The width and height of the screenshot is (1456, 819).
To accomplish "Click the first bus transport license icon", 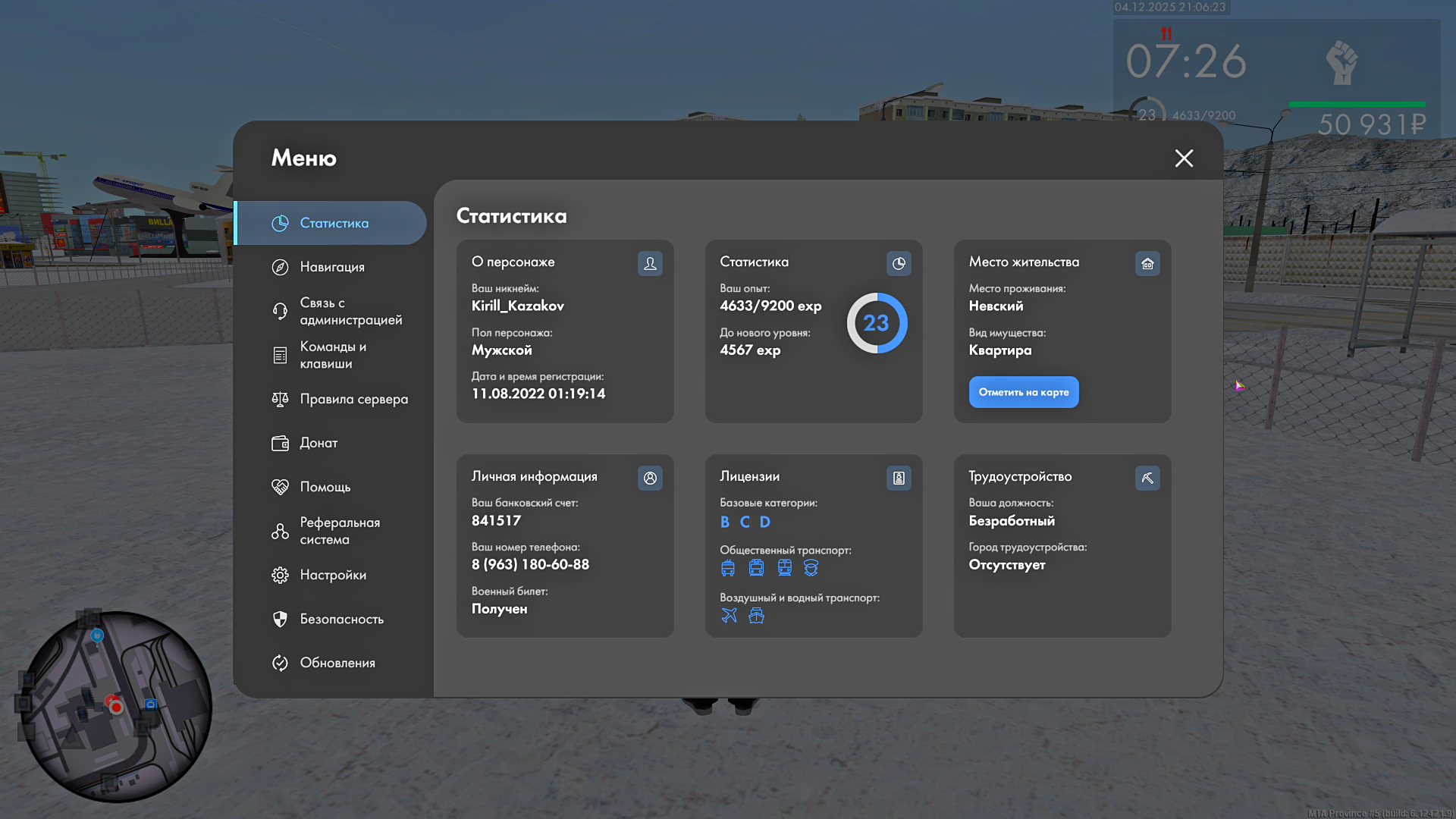I will [x=728, y=567].
